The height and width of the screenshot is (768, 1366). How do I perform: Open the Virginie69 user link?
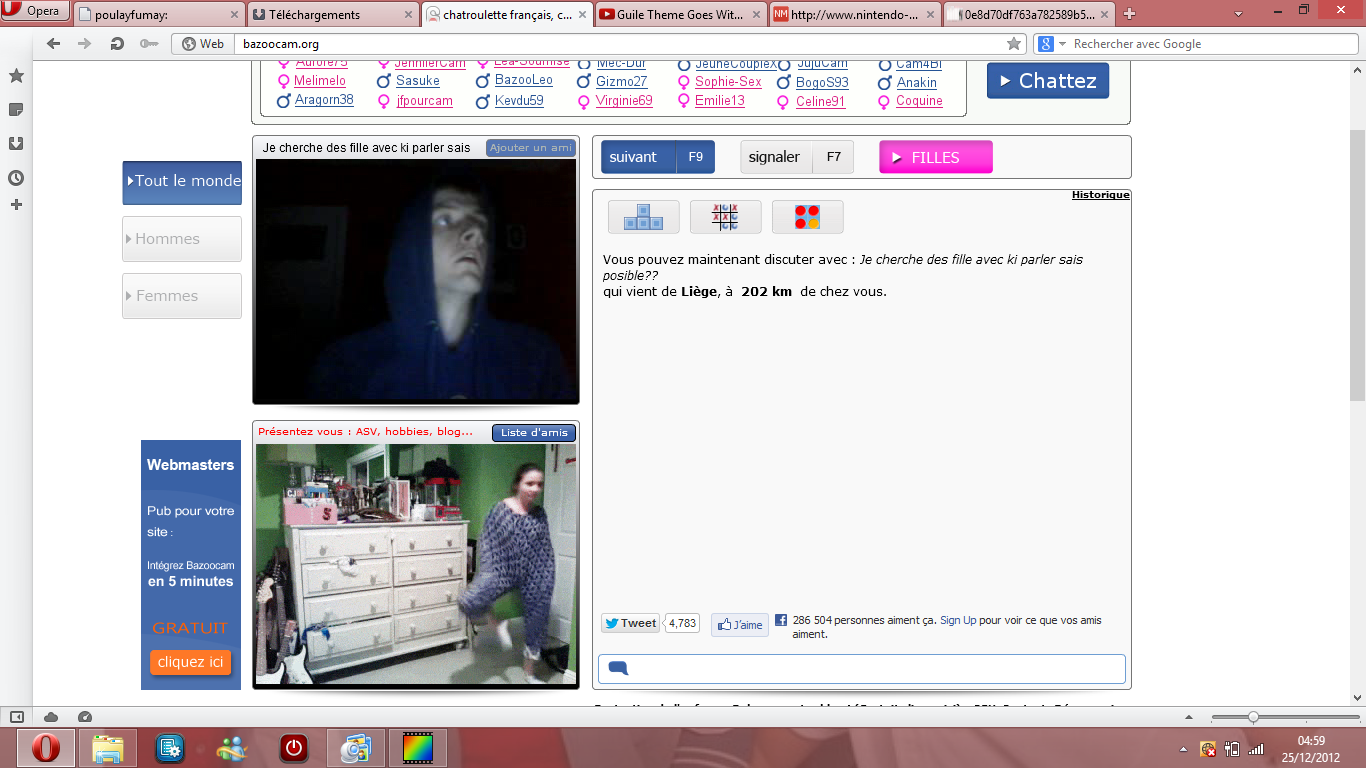[624, 101]
